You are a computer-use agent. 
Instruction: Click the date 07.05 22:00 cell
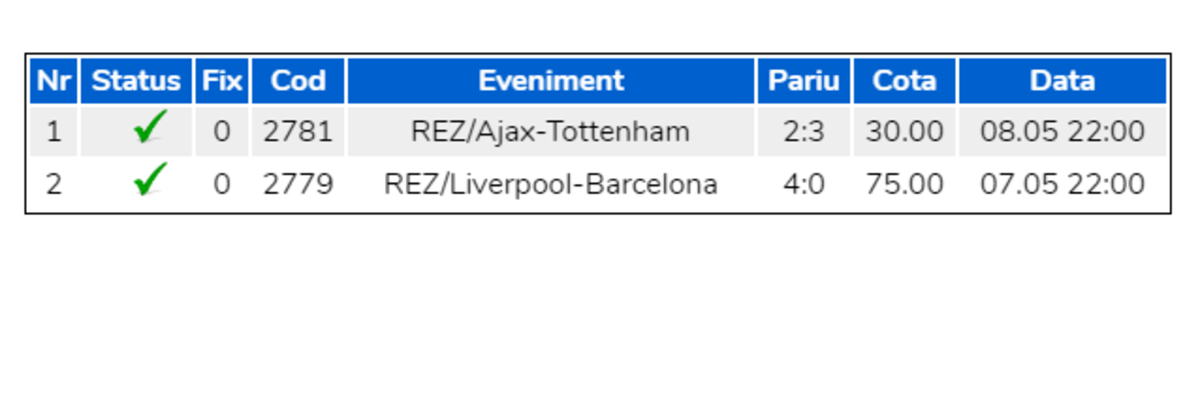(1062, 184)
